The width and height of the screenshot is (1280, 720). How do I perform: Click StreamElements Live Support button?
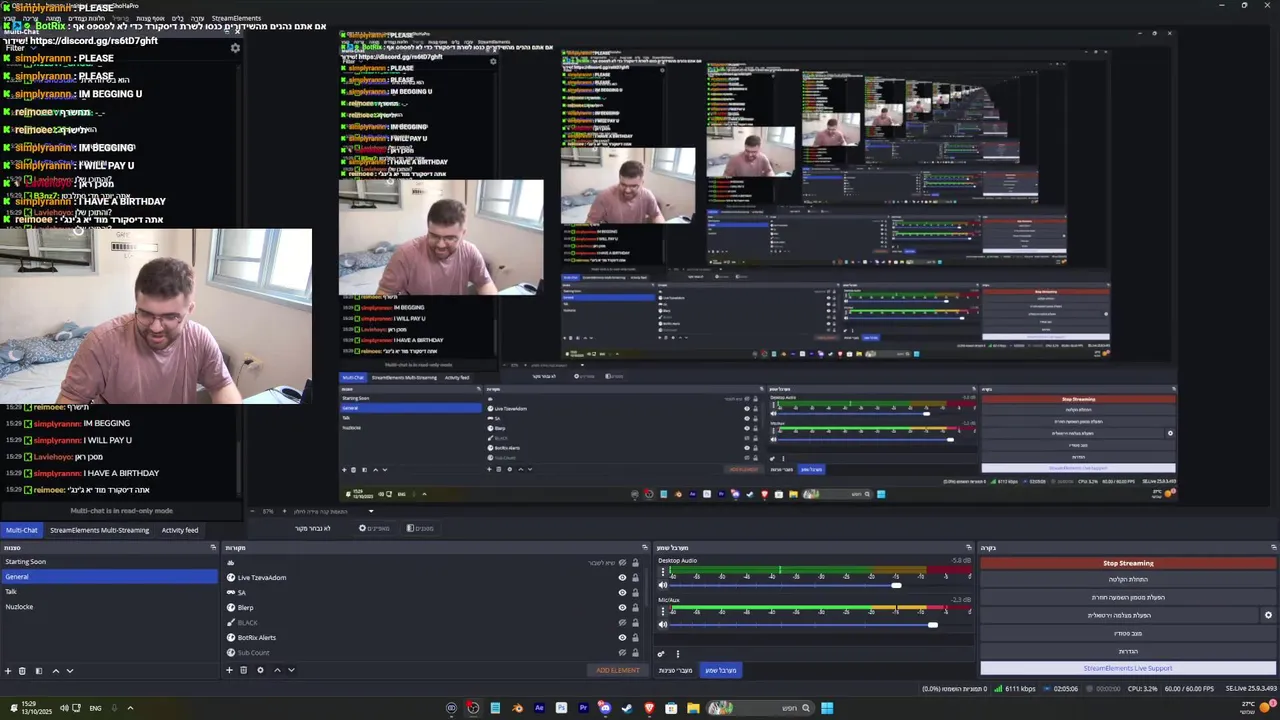[1128, 668]
